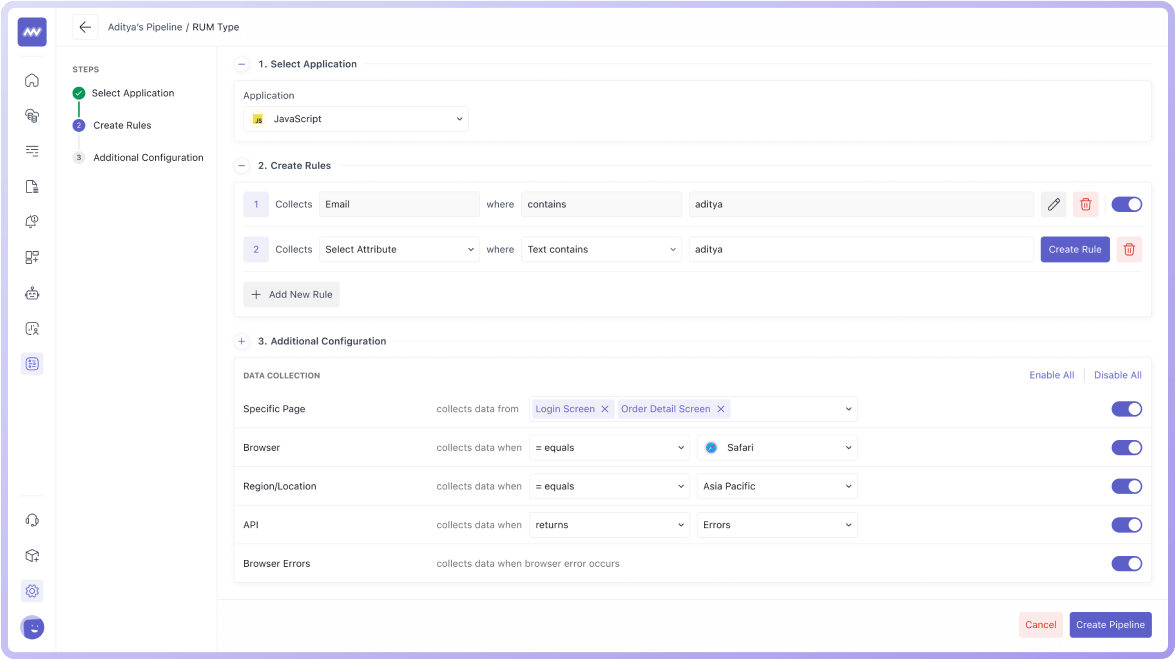Click rule 1 contains condition field
The width and height of the screenshot is (1175, 659).
[x=601, y=204]
